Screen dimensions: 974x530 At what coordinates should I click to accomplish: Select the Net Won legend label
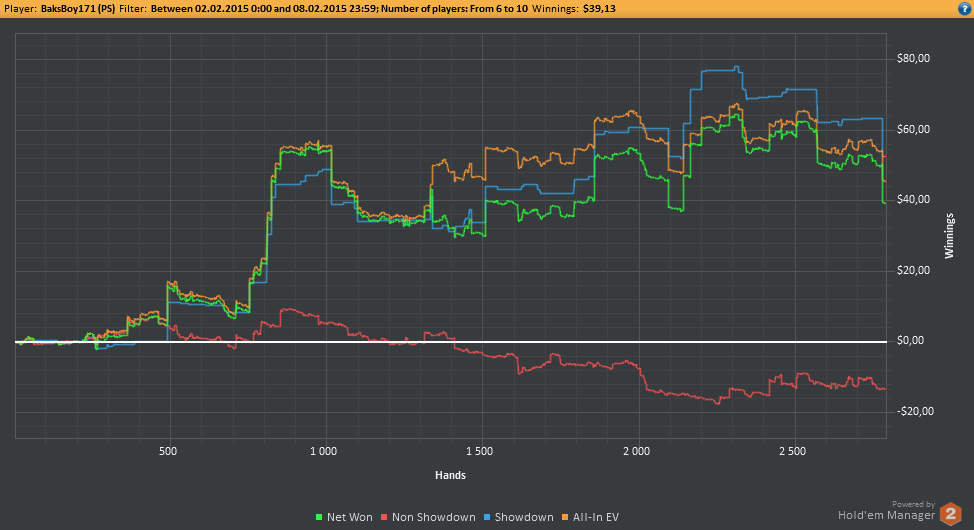pyautogui.click(x=350, y=517)
